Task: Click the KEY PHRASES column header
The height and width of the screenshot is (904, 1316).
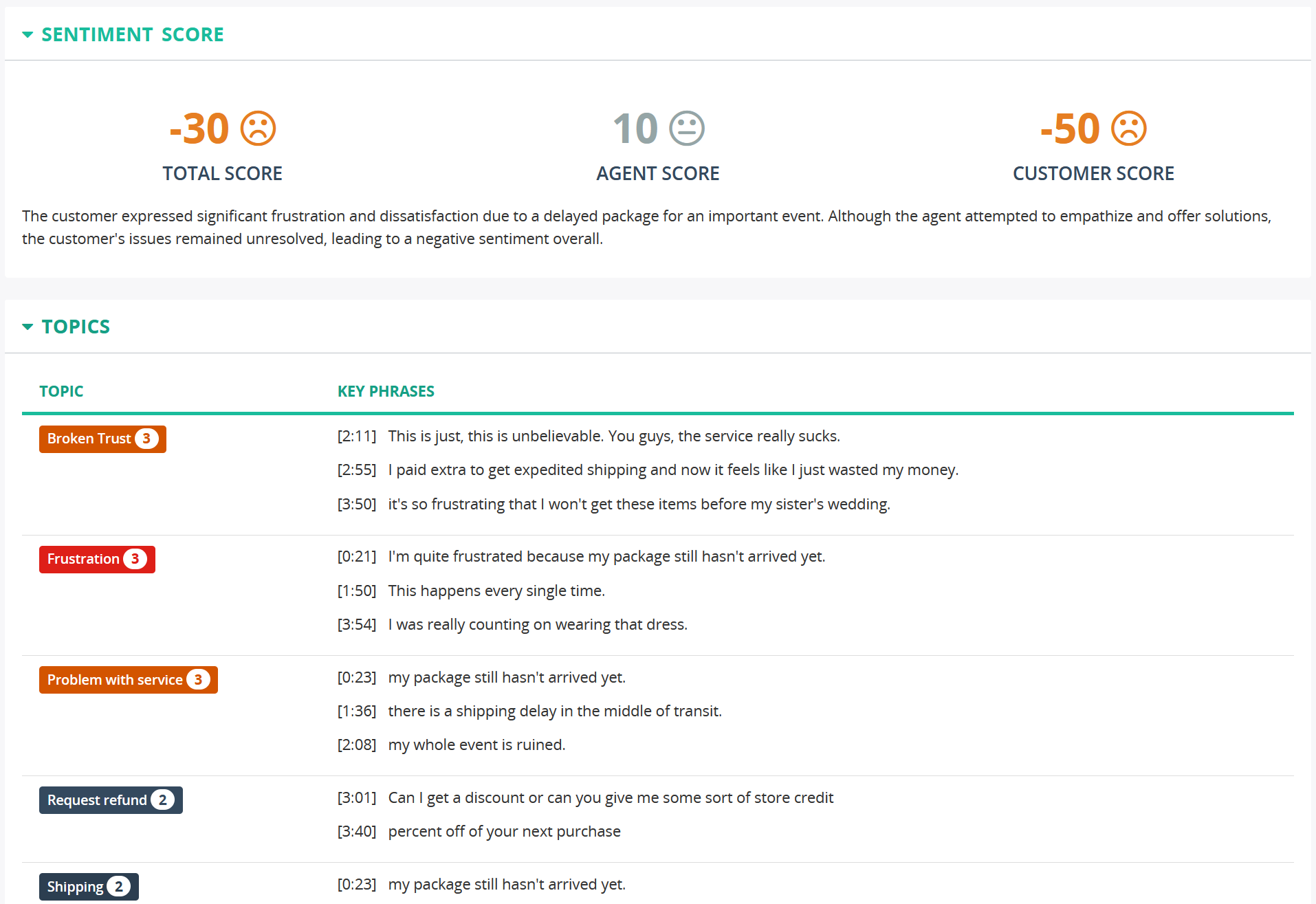Action: point(386,390)
